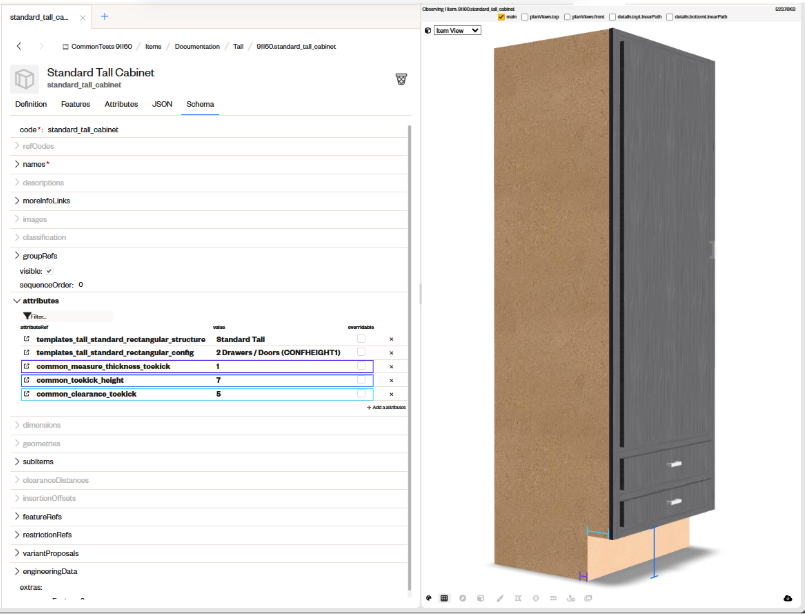
Task: Go to CommonTests breadcrumb
Action: point(97,46)
